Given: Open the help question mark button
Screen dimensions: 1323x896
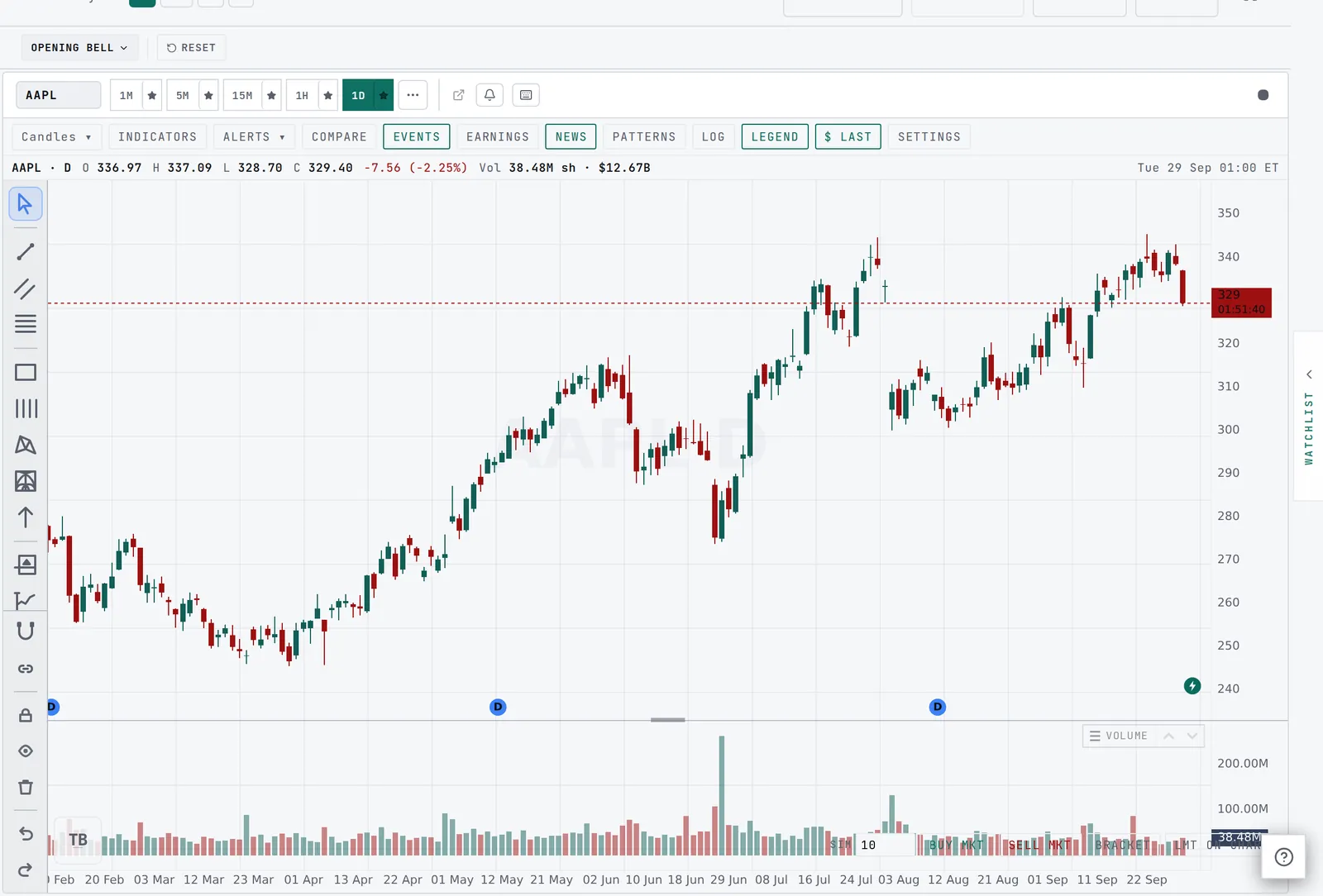Looking at the screenshot, I should tap(1284, 857).
